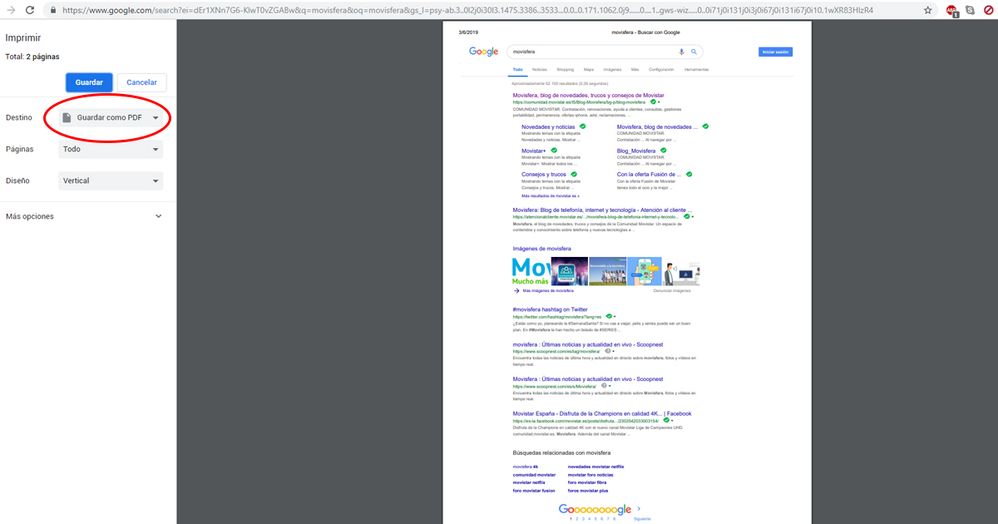Viewport: 998px width, 524px height.
Task: Open 'Movisfera, blog de novedades, trucos y consejos' result
Action: pyautogui.click(x=588, y=96)
